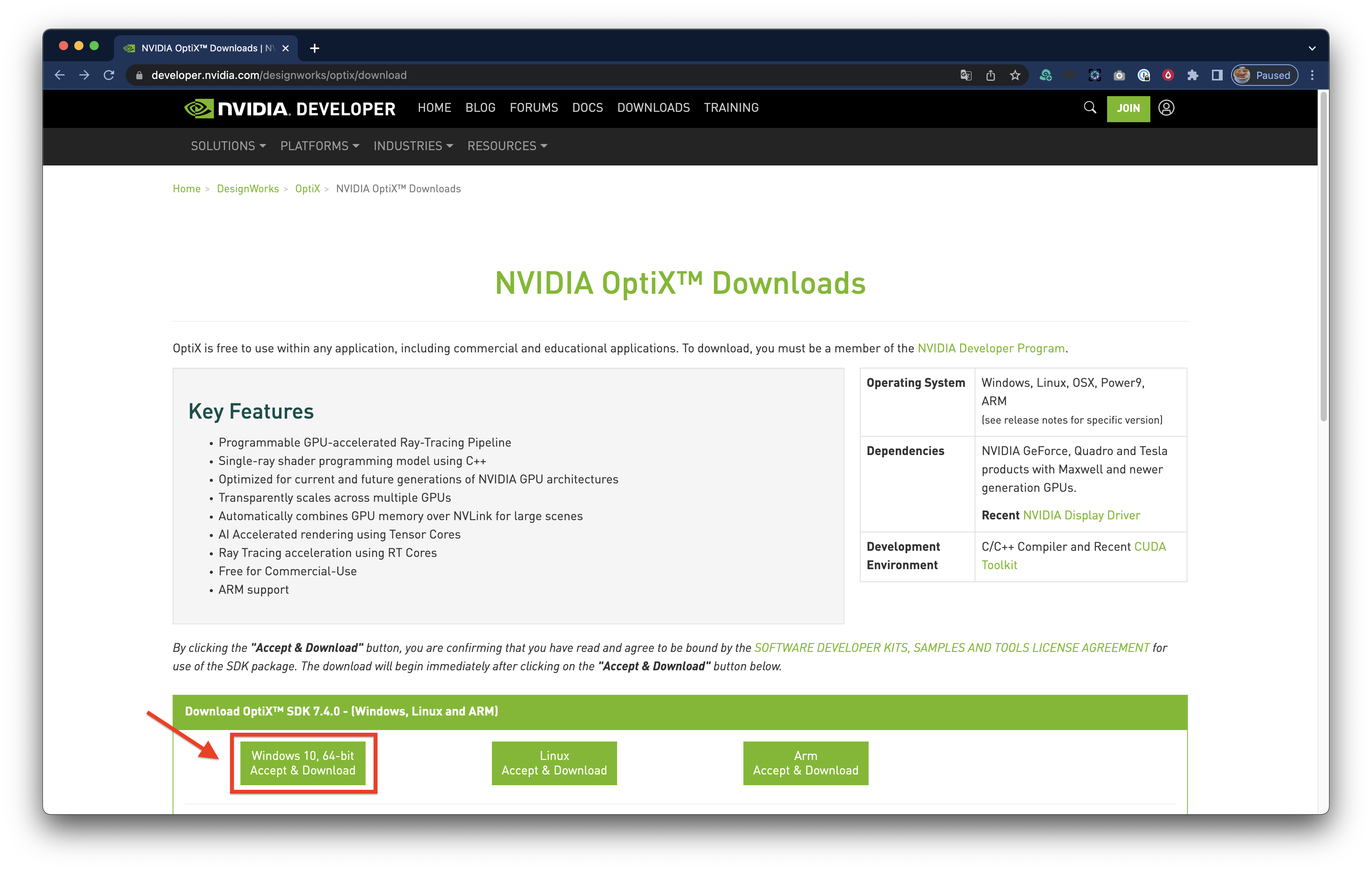Click the Linux Accept & Download button
1372x871 pixels.
coord(554,763)
